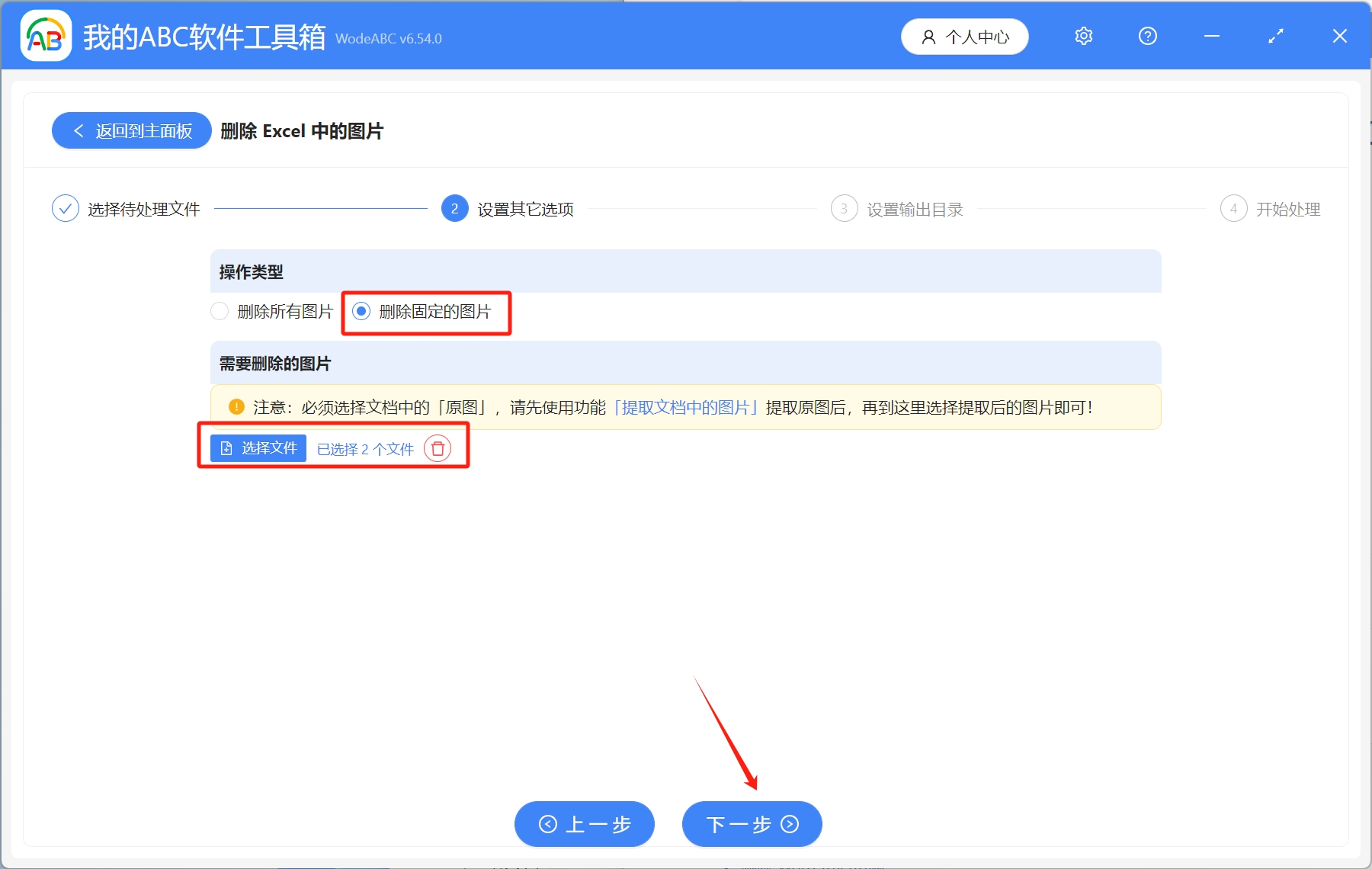Clear selected files via the trash icon
The width and height of the screenshot is (1372, 869).
(x=438, y=449)
